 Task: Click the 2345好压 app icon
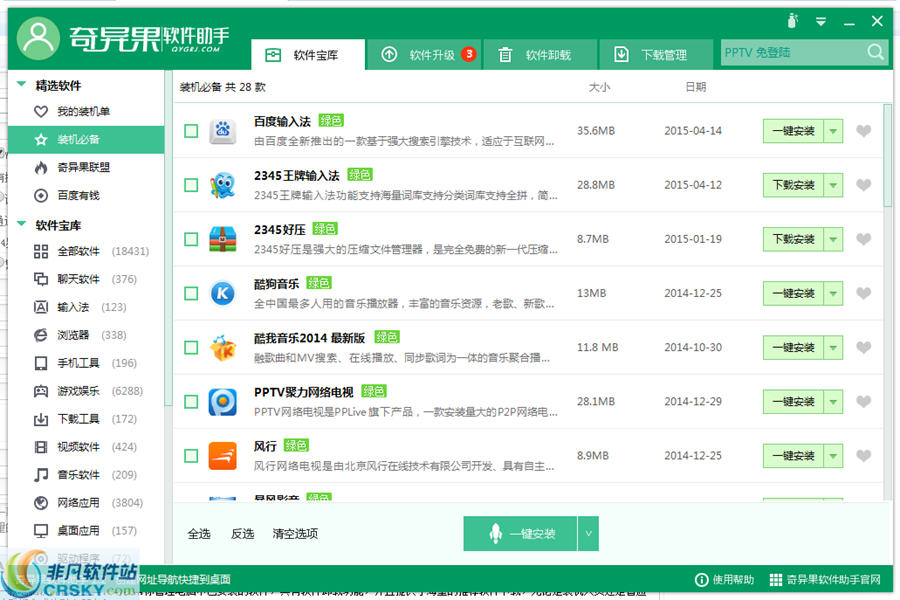click(223, 239)
